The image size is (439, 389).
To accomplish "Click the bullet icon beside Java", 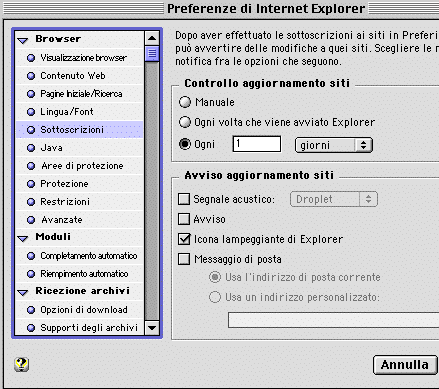I will tap(31, 148).
